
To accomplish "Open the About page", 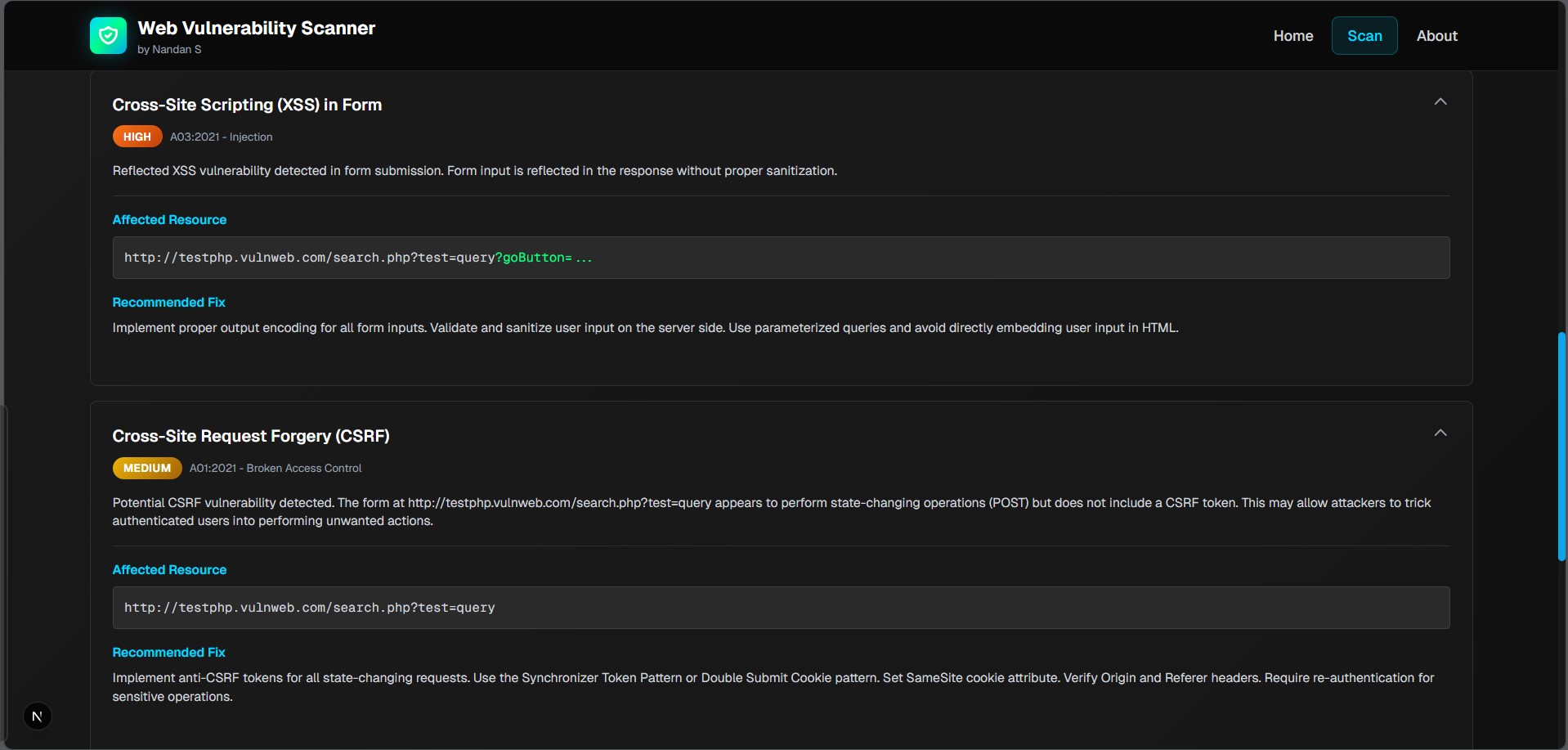I will tap(1436, 36).
